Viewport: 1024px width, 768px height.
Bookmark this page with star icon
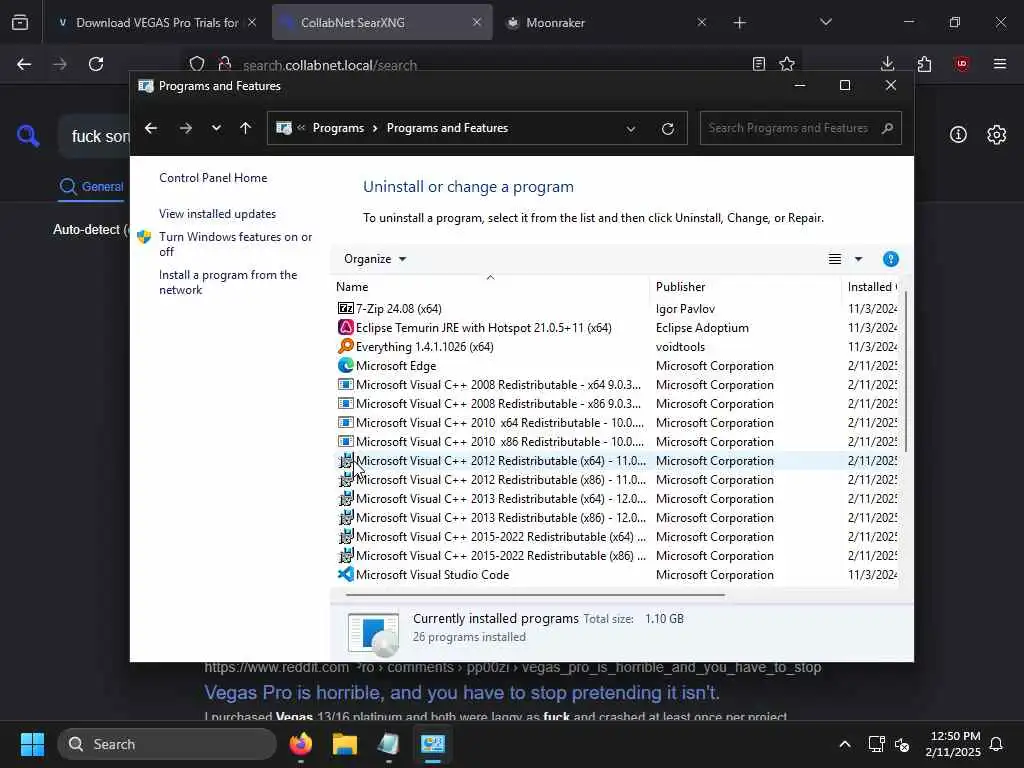pos(787,64)
